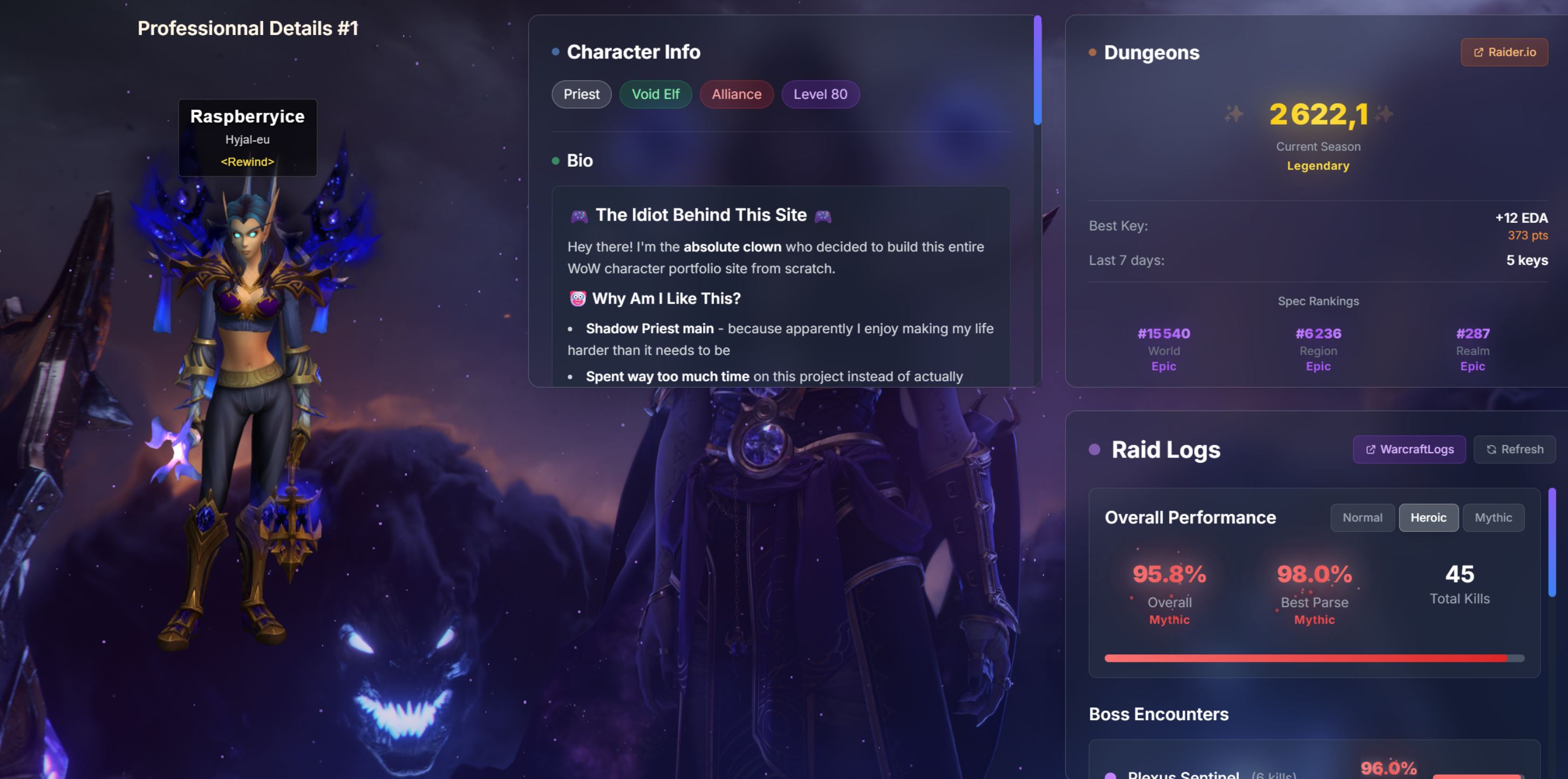Click the sparkle icon left of 2622,1 score
The image size is (1568, 779).
pyautogui.click(x=1234, y=114)
